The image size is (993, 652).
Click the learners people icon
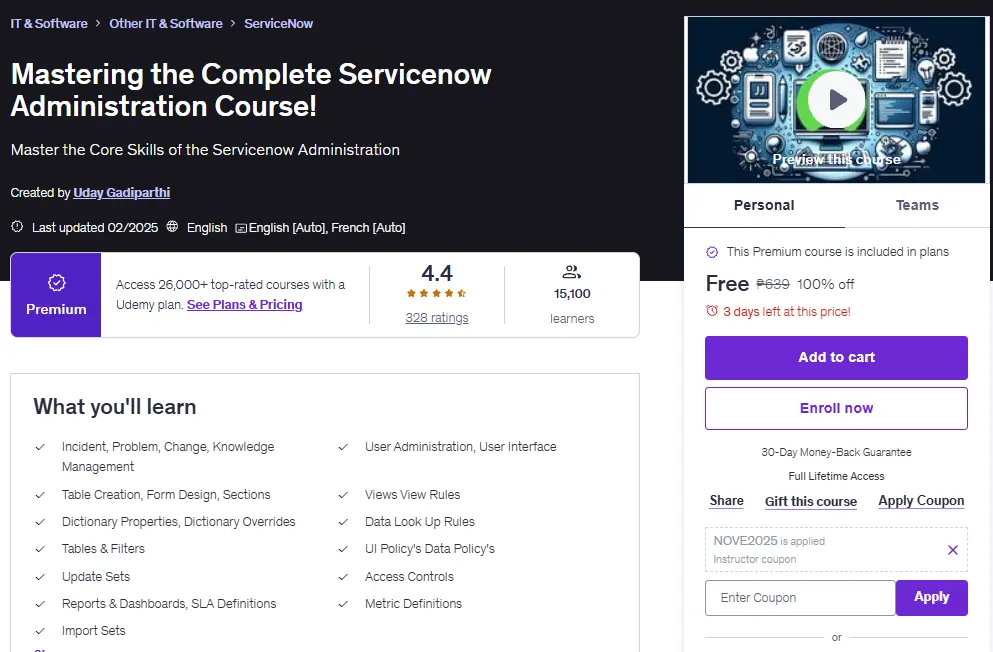(x=571, y=272)
